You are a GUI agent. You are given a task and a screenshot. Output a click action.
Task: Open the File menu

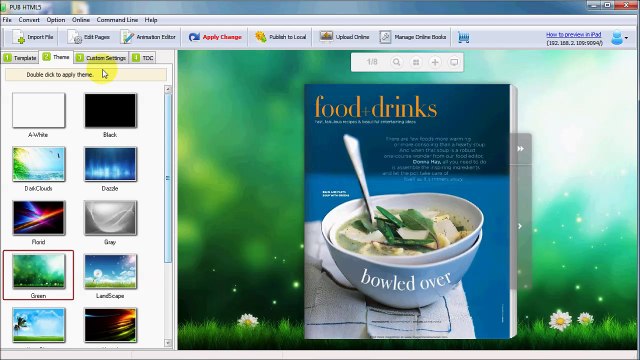[x=7, y=20]
